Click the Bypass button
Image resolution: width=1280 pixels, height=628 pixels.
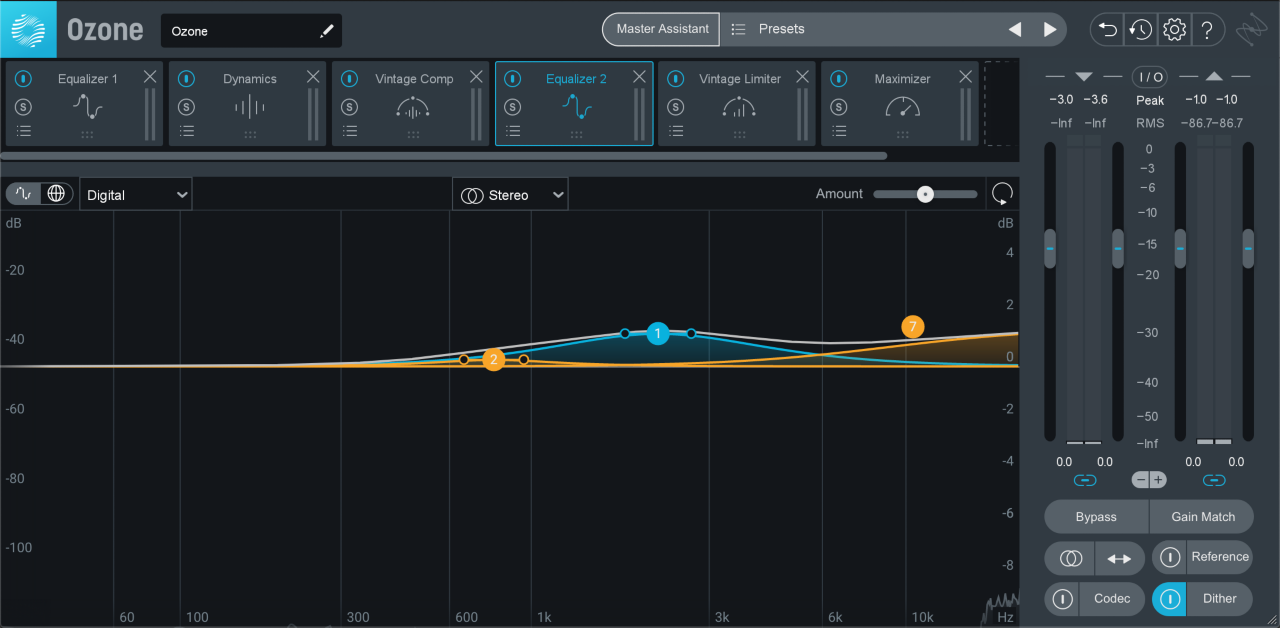(1096, 517)
